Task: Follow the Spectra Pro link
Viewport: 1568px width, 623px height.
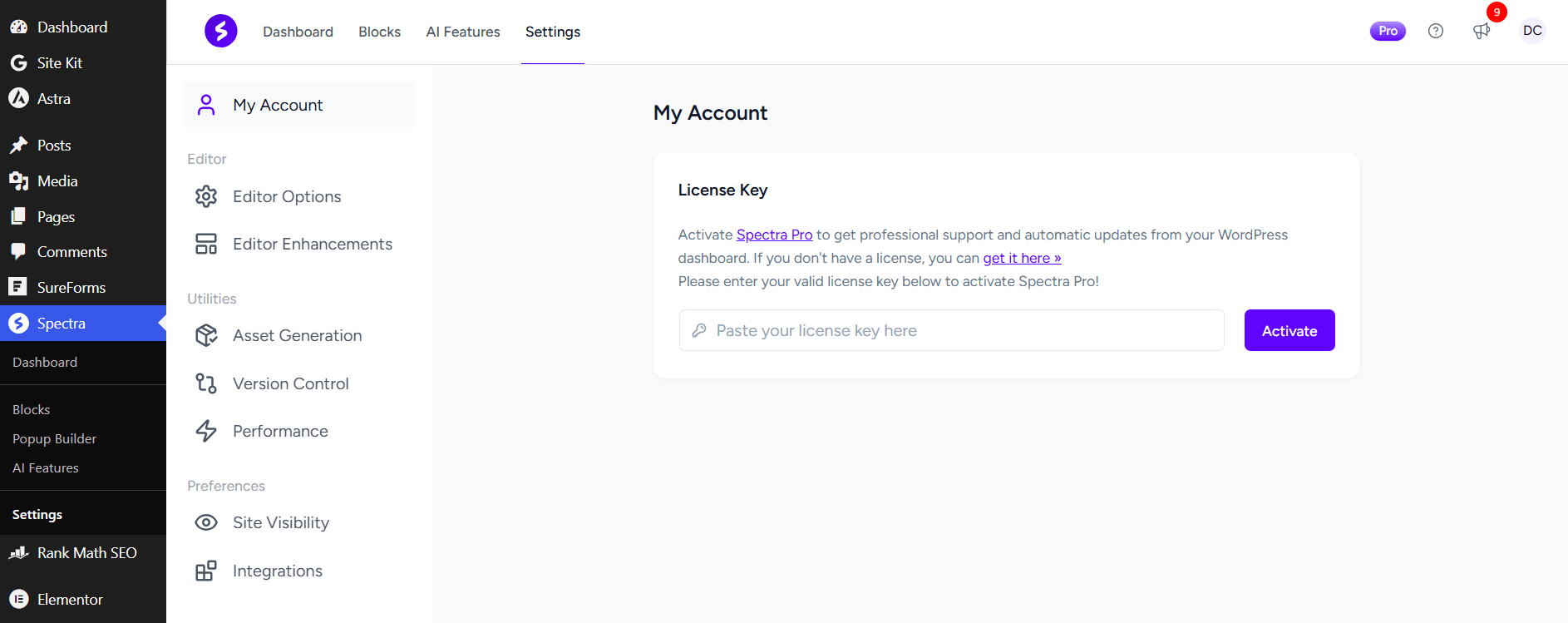Action: coord(774,235)
